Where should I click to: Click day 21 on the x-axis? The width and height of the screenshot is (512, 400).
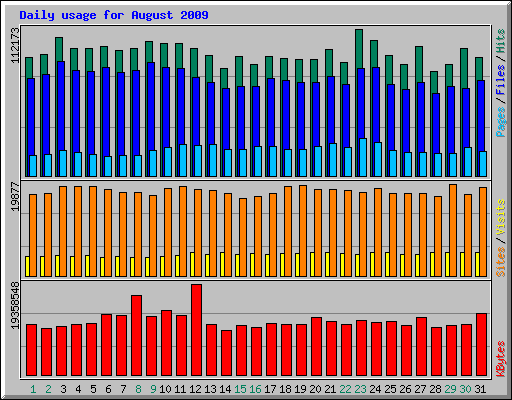click(x=330, y=389)
